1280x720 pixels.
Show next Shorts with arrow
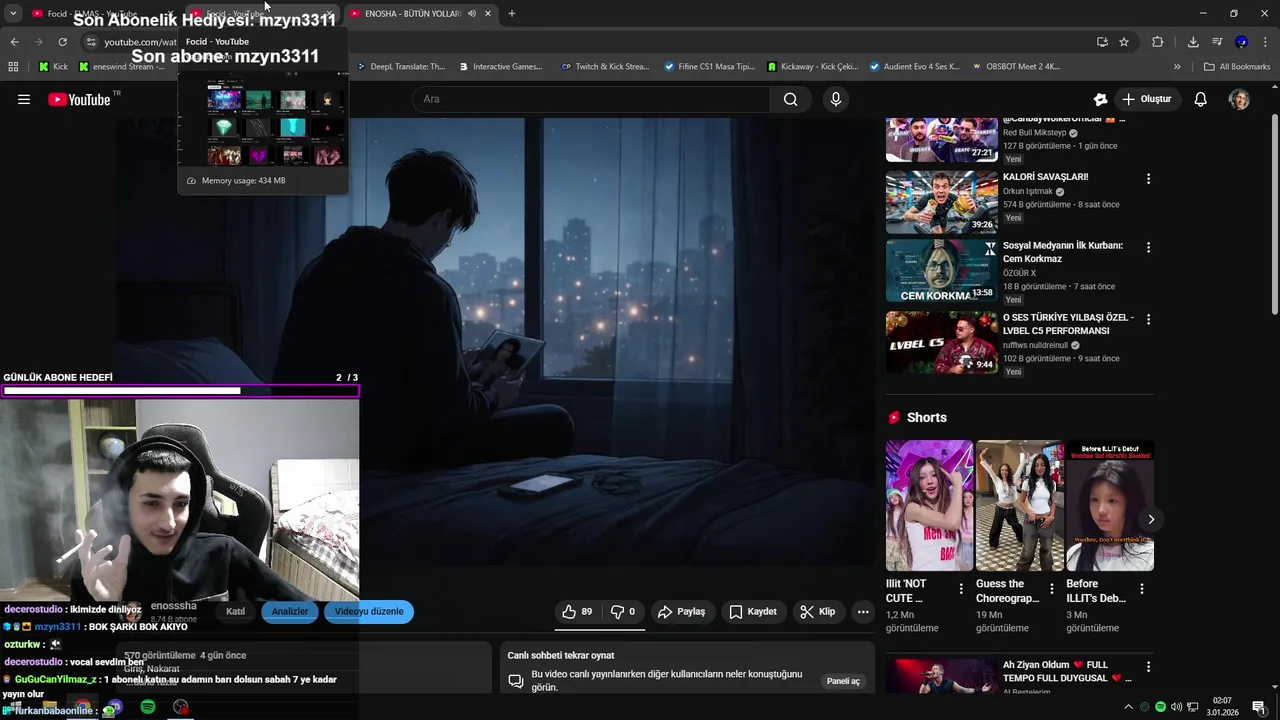point(1151,519)
